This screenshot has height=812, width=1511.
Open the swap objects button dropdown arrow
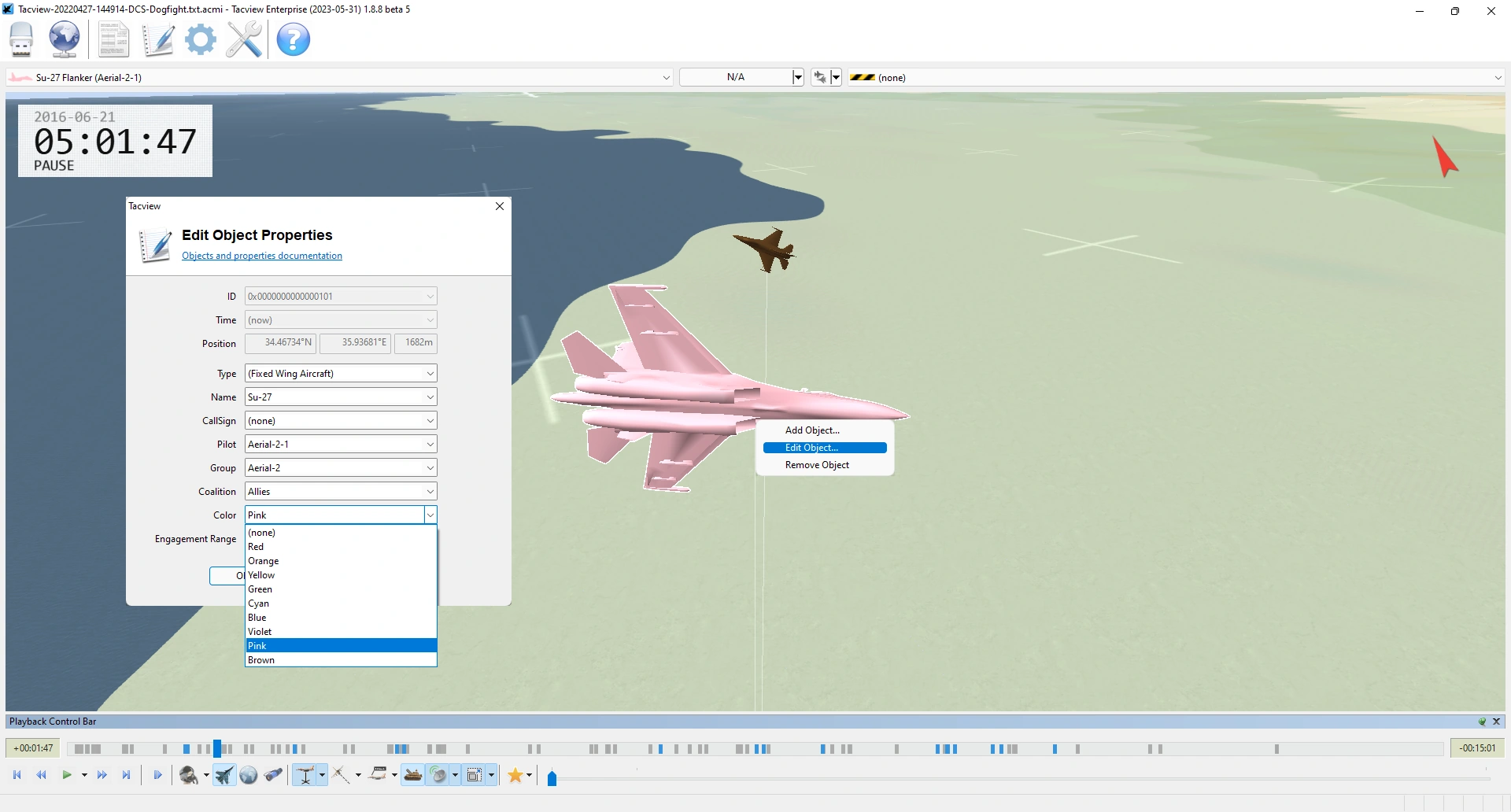coord(836,77)
